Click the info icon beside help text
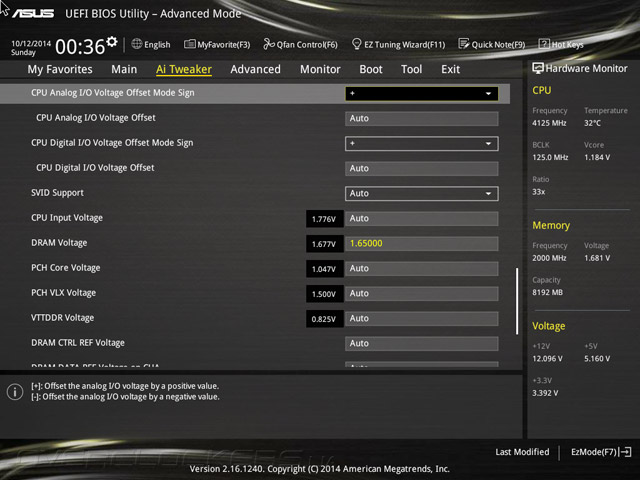The height and width of the screenshot is (480, 640). [15, 392]
